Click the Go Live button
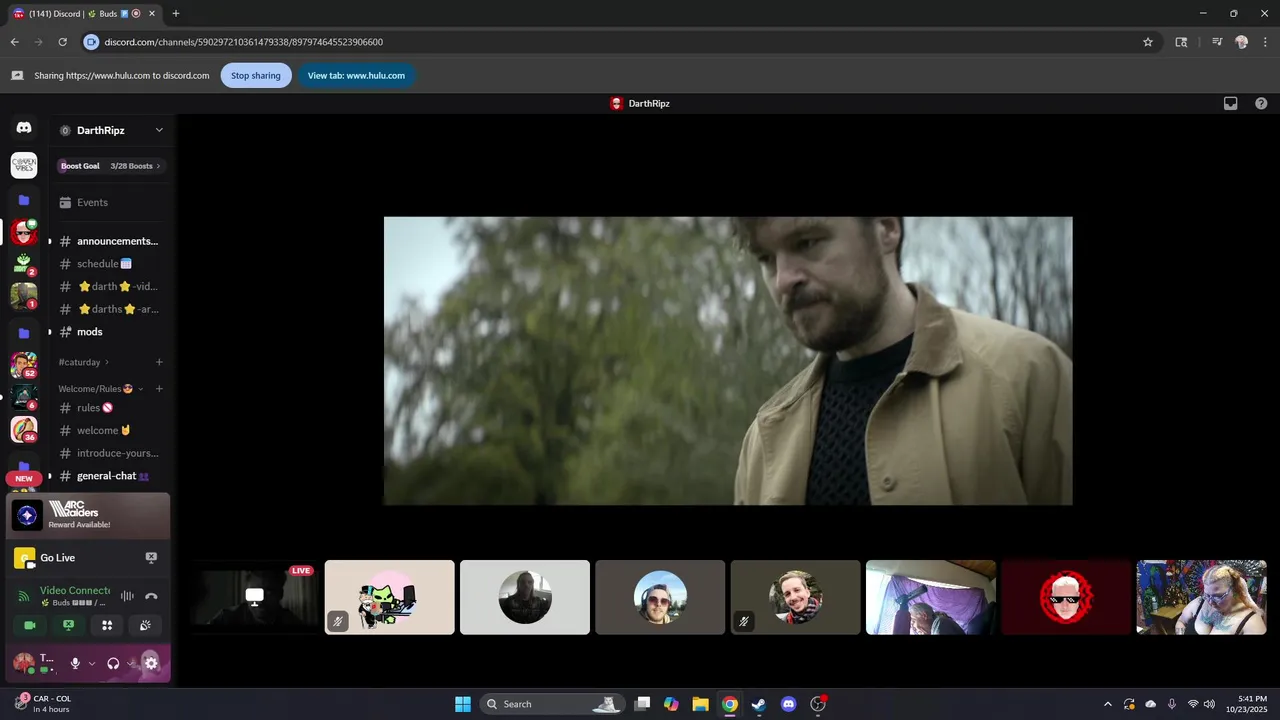The width and height of the screenshot is (1280, 720). click(x=57, y=557)
